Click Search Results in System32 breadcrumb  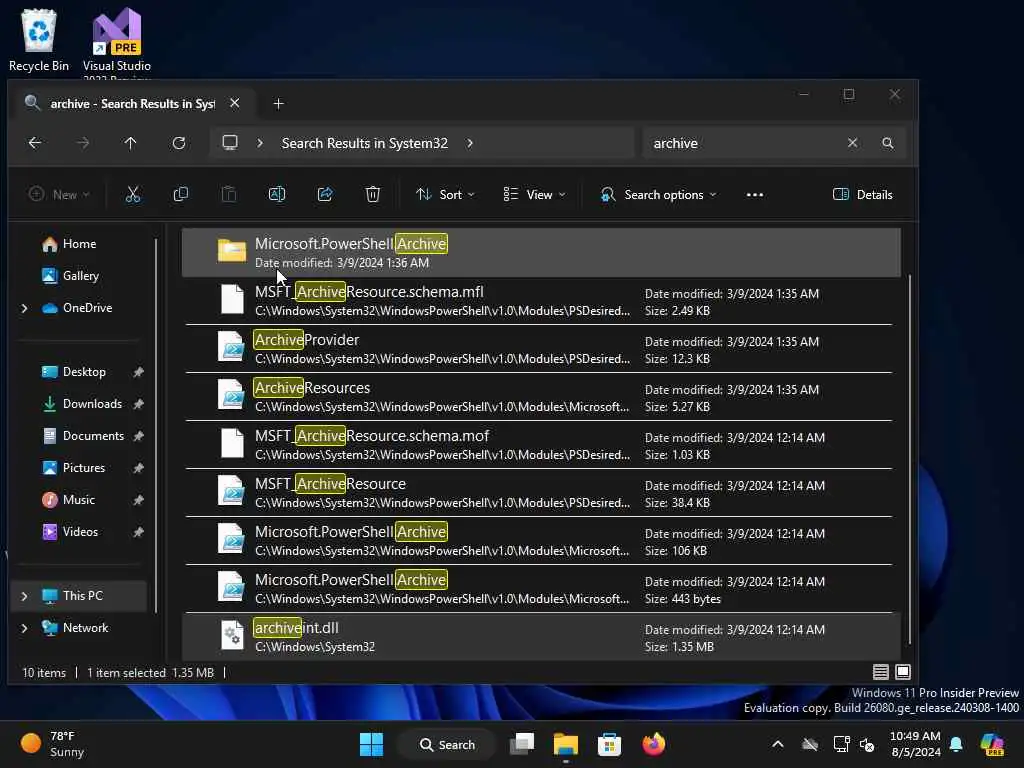click(364, 143)
